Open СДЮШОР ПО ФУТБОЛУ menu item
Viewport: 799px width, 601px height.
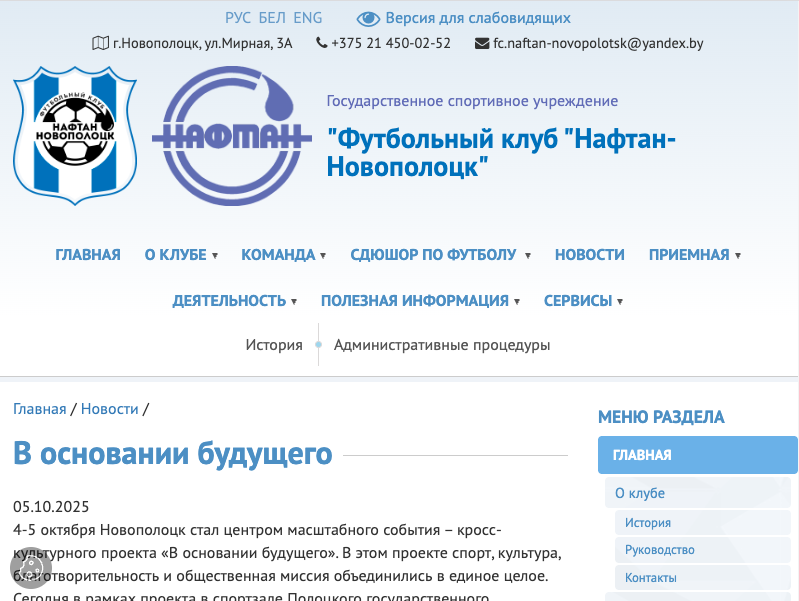pyautogui.click(x=433, y=254)
